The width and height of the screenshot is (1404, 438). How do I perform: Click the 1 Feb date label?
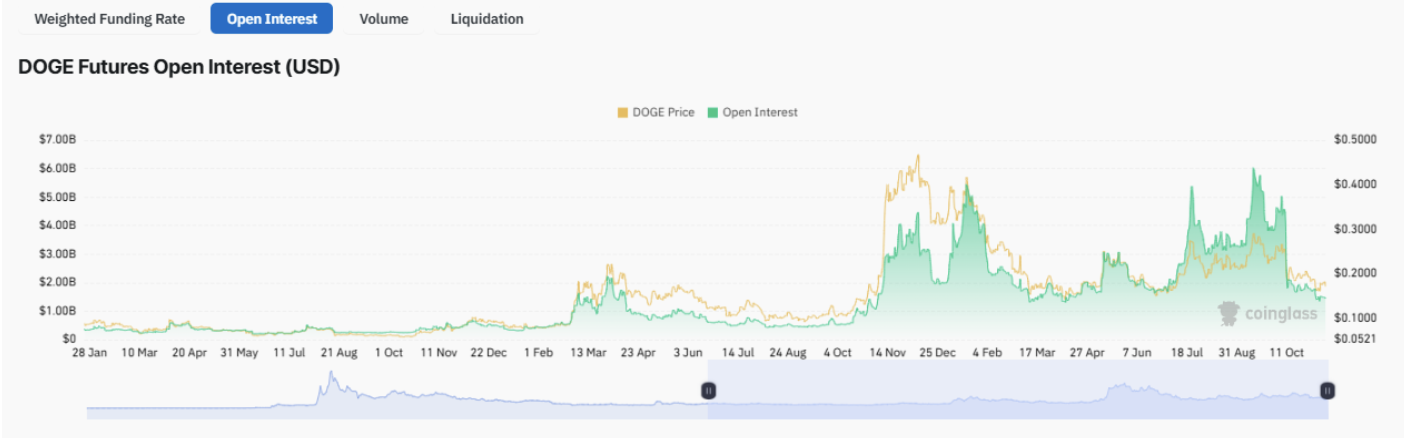pos(538,353)
